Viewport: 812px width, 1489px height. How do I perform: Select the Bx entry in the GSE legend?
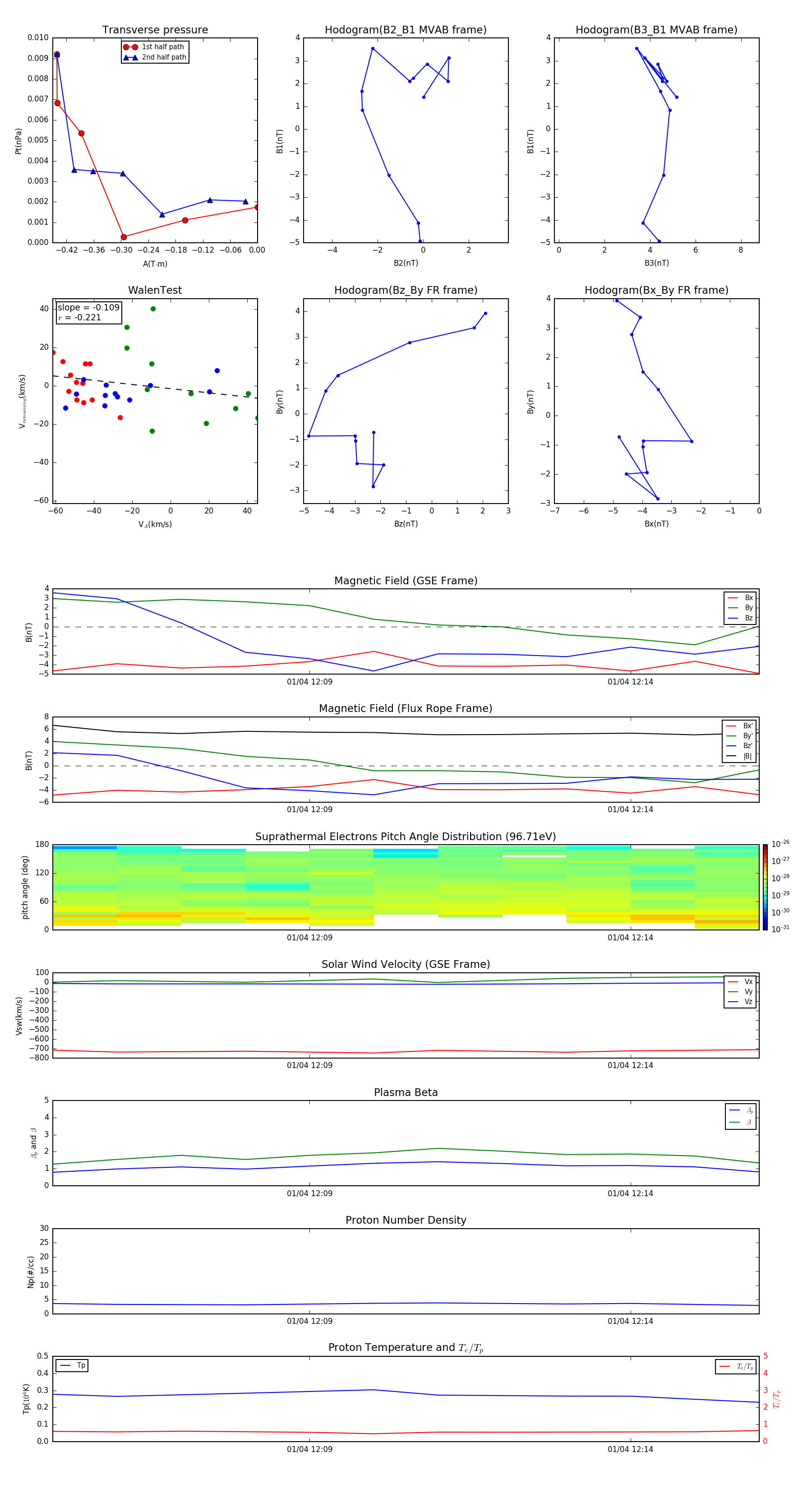[740, 598]
